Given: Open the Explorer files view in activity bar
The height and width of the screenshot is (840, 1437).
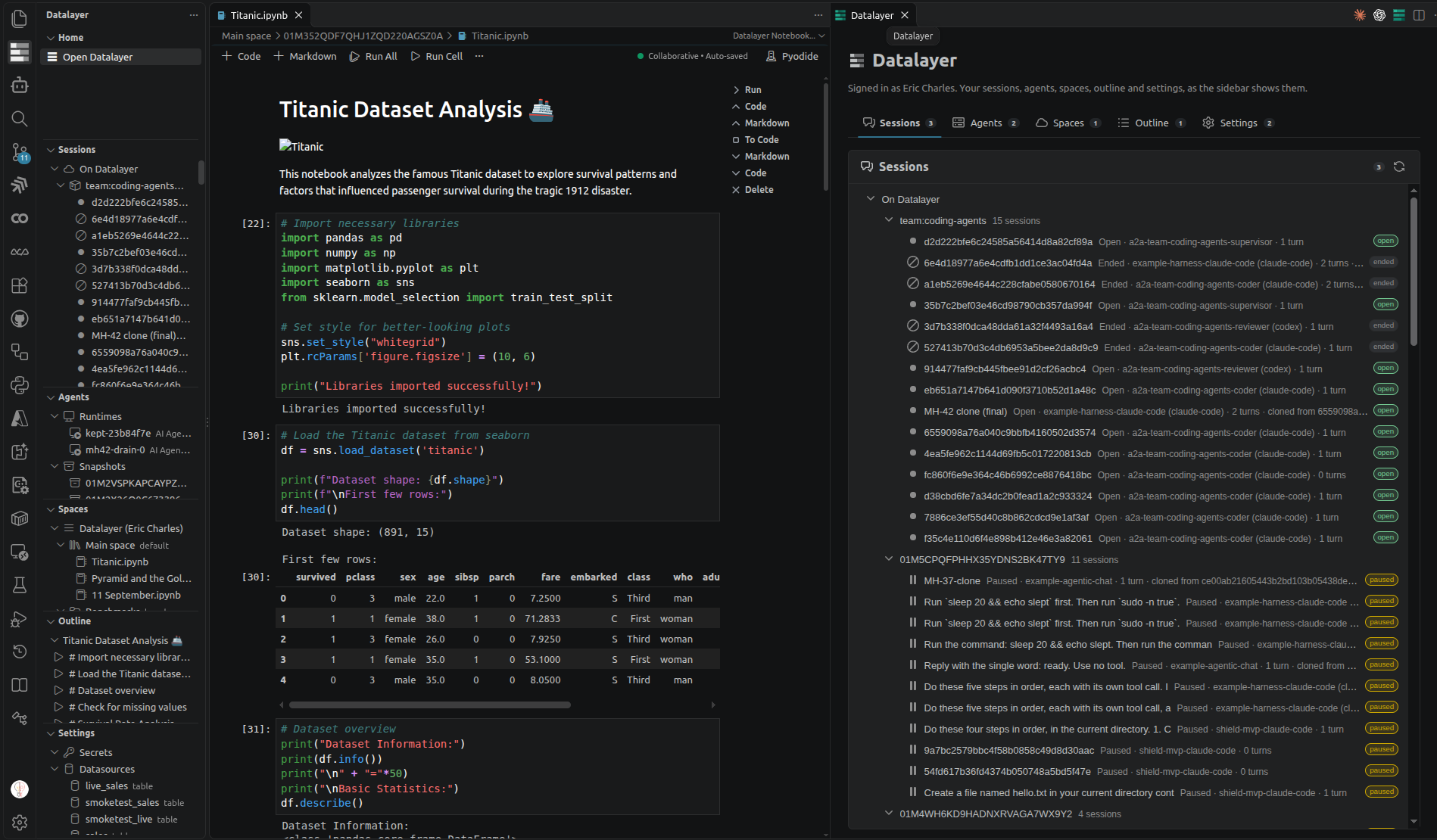Looking at the screenshot, I should coord(20,18).
